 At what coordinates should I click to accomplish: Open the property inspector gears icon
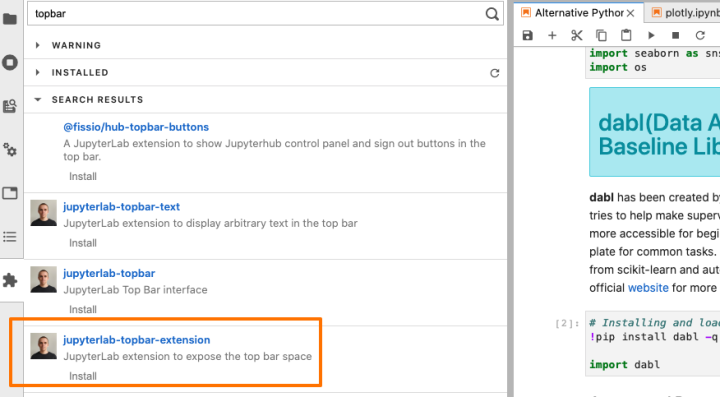[10, 150]
